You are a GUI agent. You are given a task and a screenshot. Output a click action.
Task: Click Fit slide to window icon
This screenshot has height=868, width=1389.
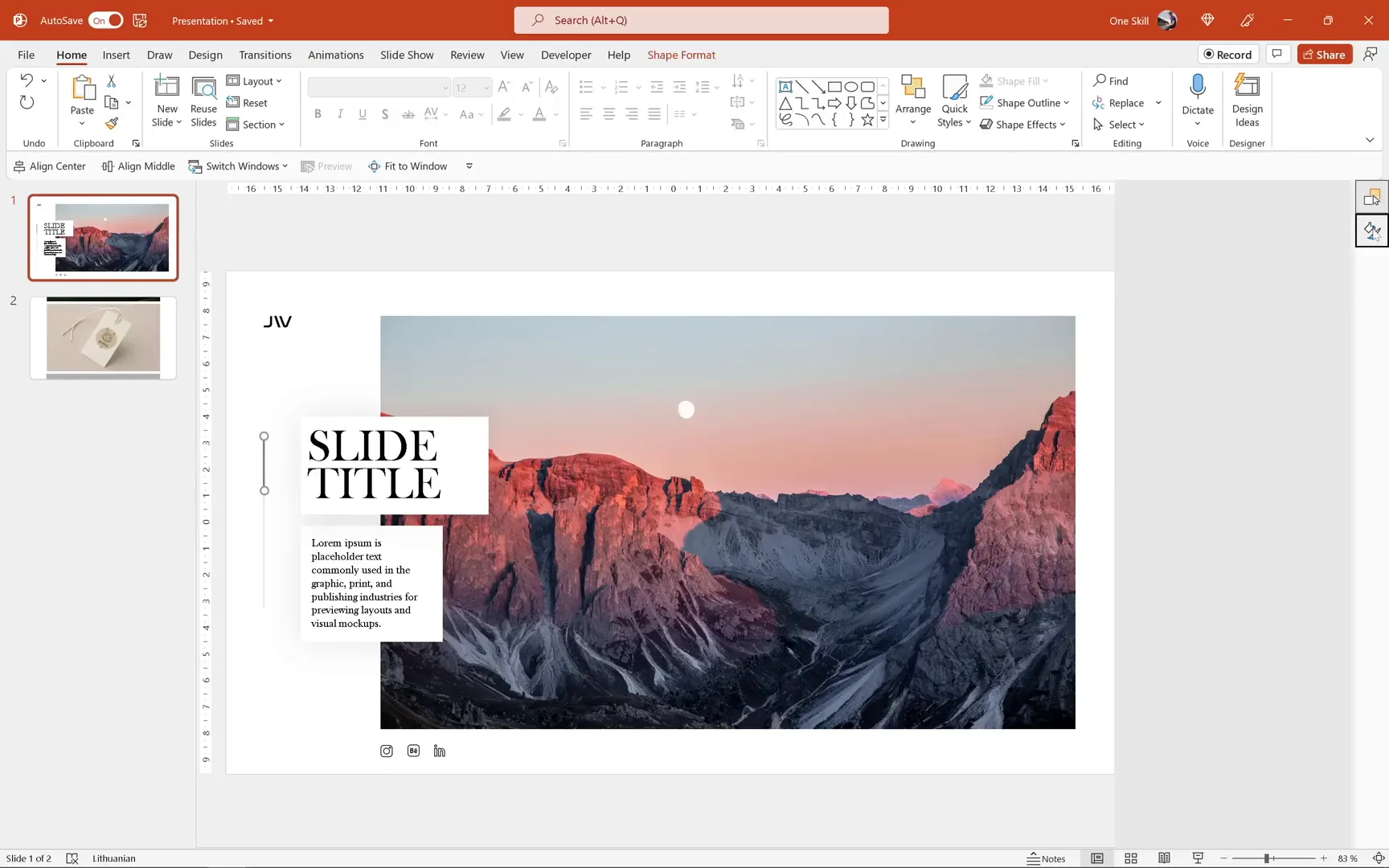tap(1379, 858)
